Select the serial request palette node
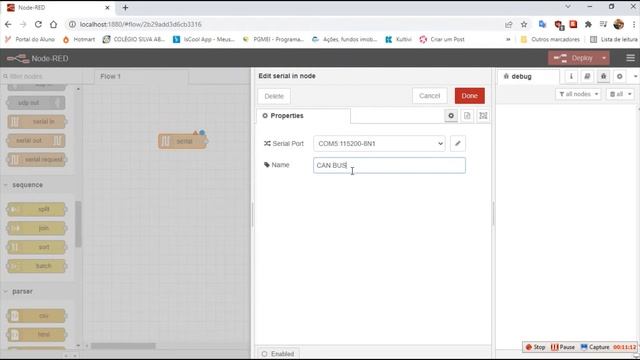Screen dimensions: 640x360 (x=37, y=159)
